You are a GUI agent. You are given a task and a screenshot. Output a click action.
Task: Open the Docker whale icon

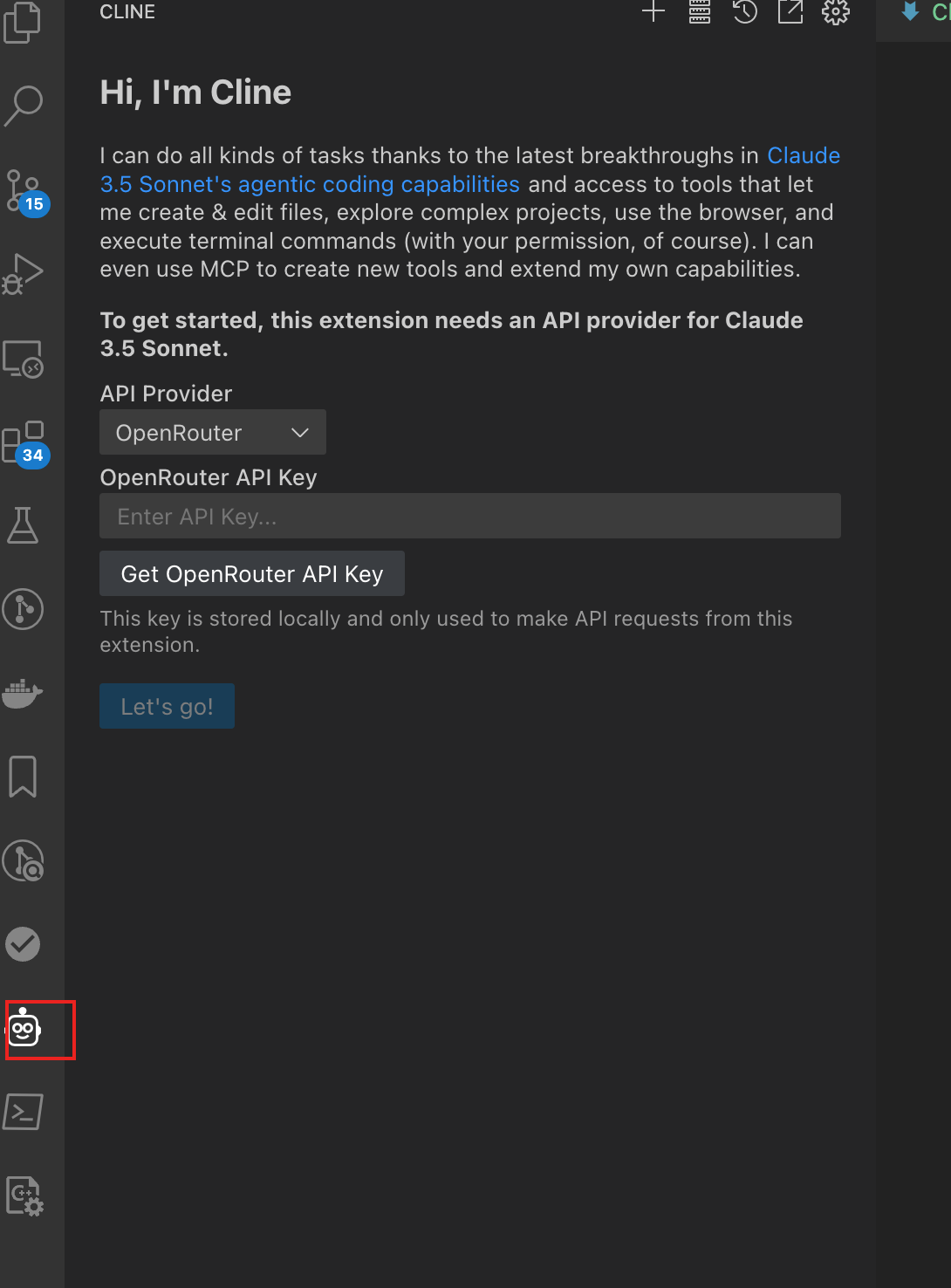click(x=23, y=693)
